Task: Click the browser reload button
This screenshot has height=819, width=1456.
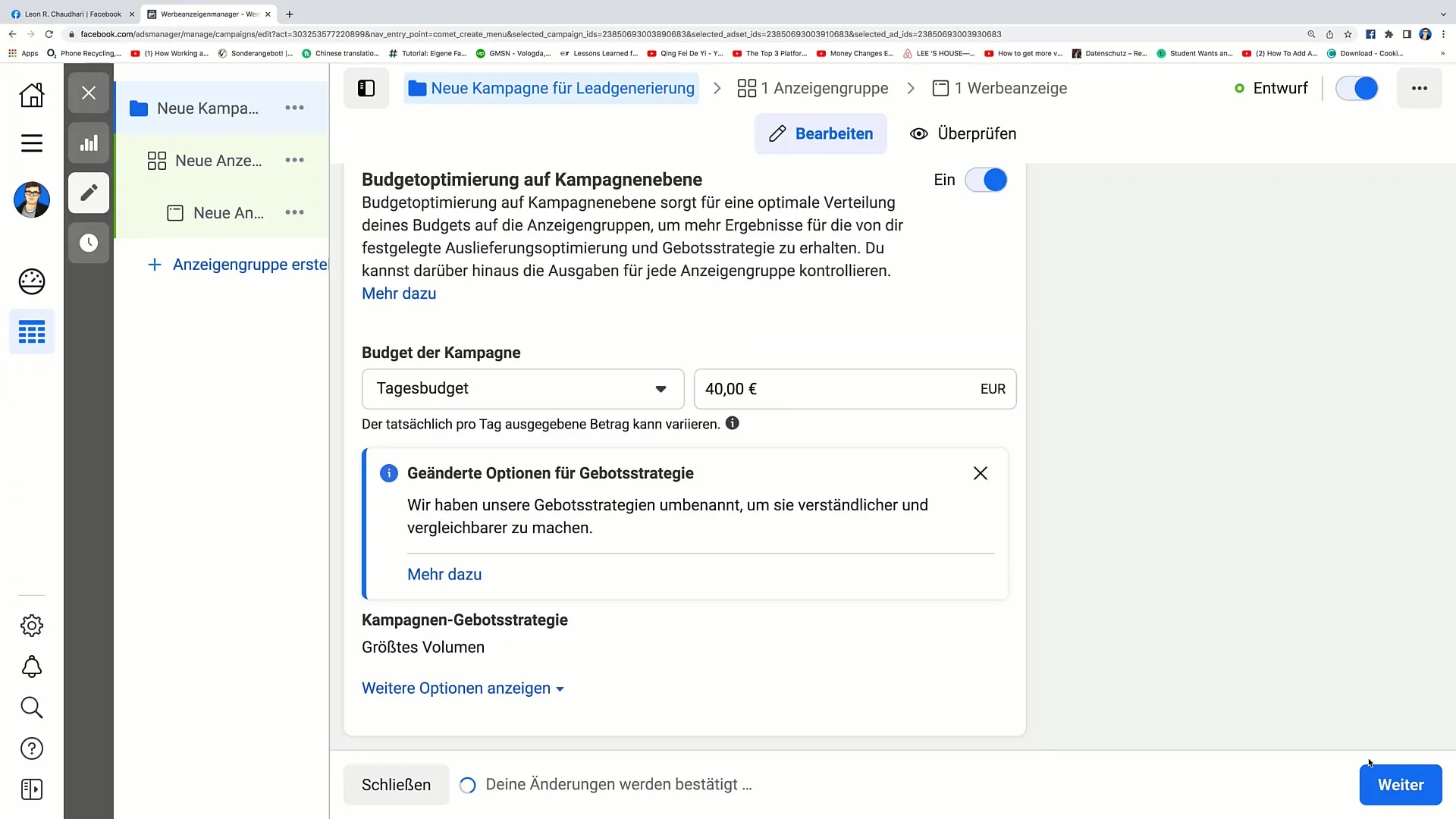Action: pos(49,34)
